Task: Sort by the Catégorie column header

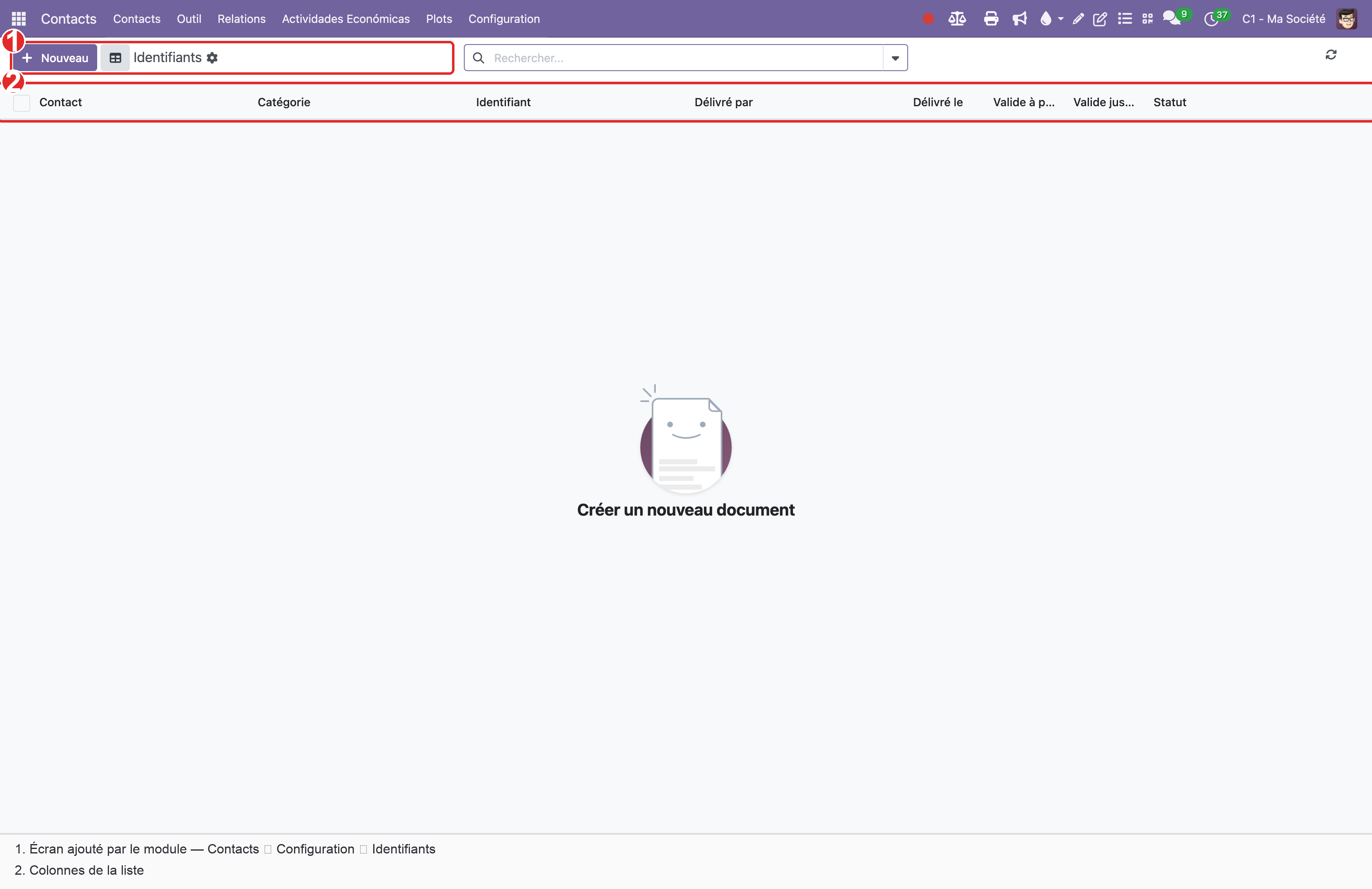Action: pyautogui.click(x=284, y=102)
